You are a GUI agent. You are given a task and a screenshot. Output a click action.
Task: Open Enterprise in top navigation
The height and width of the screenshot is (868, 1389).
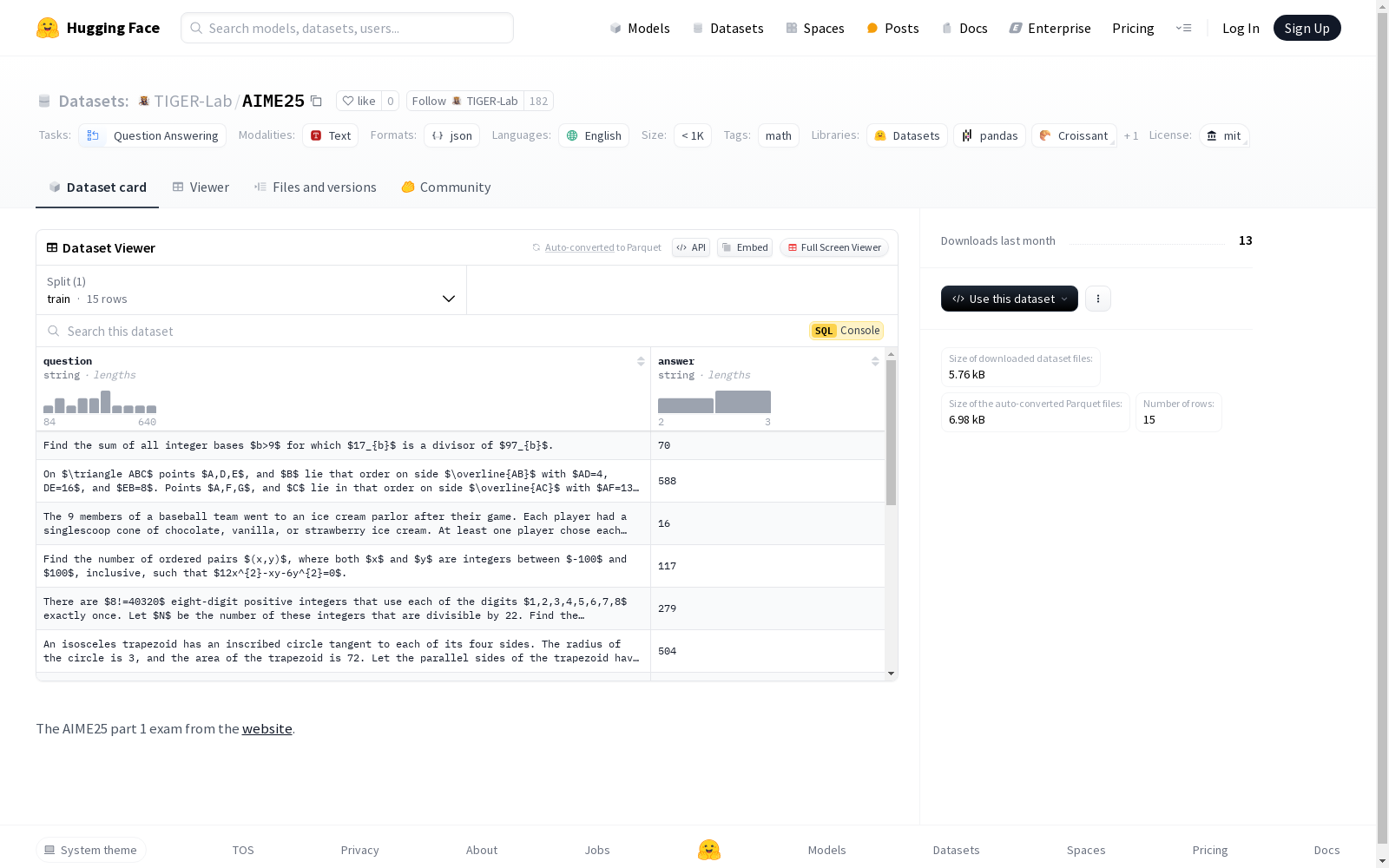[1050, 28]
